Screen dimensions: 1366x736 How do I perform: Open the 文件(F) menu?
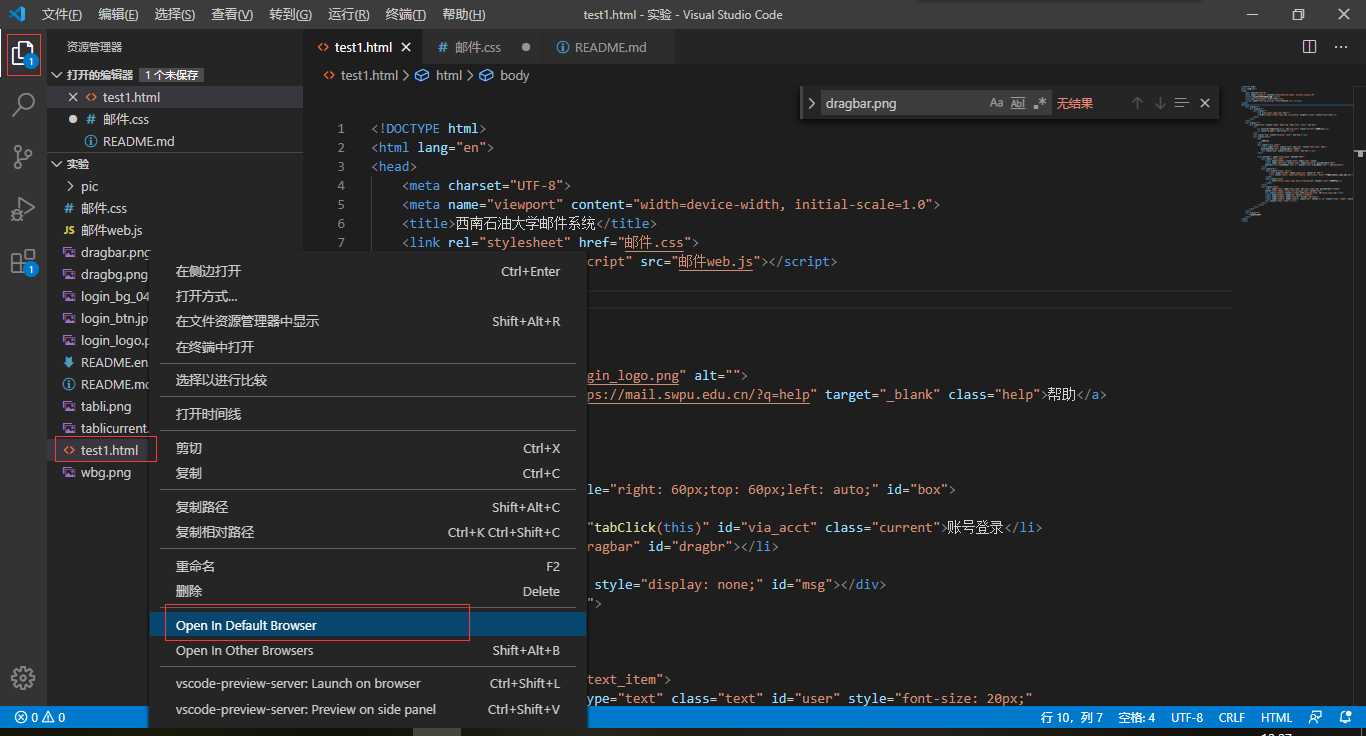62,14
